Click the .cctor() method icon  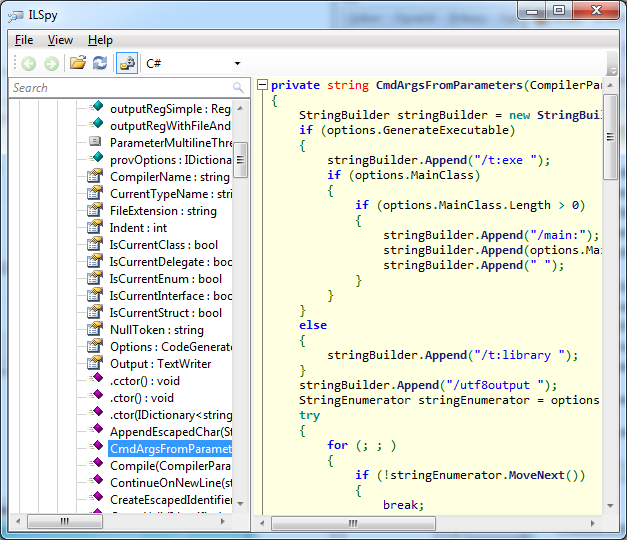96,381
